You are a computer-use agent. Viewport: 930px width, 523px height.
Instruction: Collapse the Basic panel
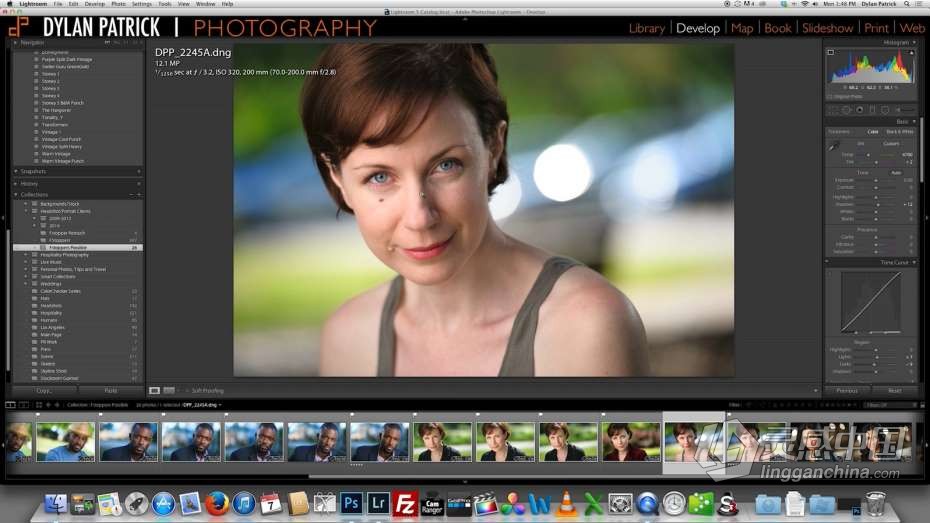pyautogui.click(x=914, y=122)
